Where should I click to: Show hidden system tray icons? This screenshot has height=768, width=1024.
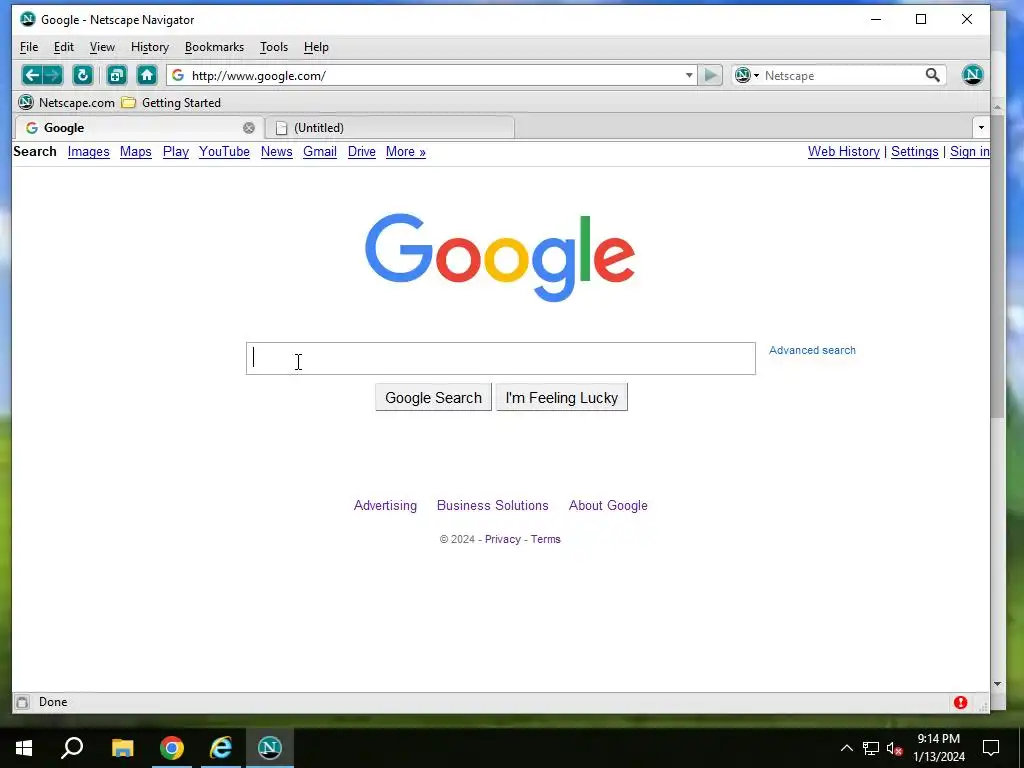click(846, 748)
